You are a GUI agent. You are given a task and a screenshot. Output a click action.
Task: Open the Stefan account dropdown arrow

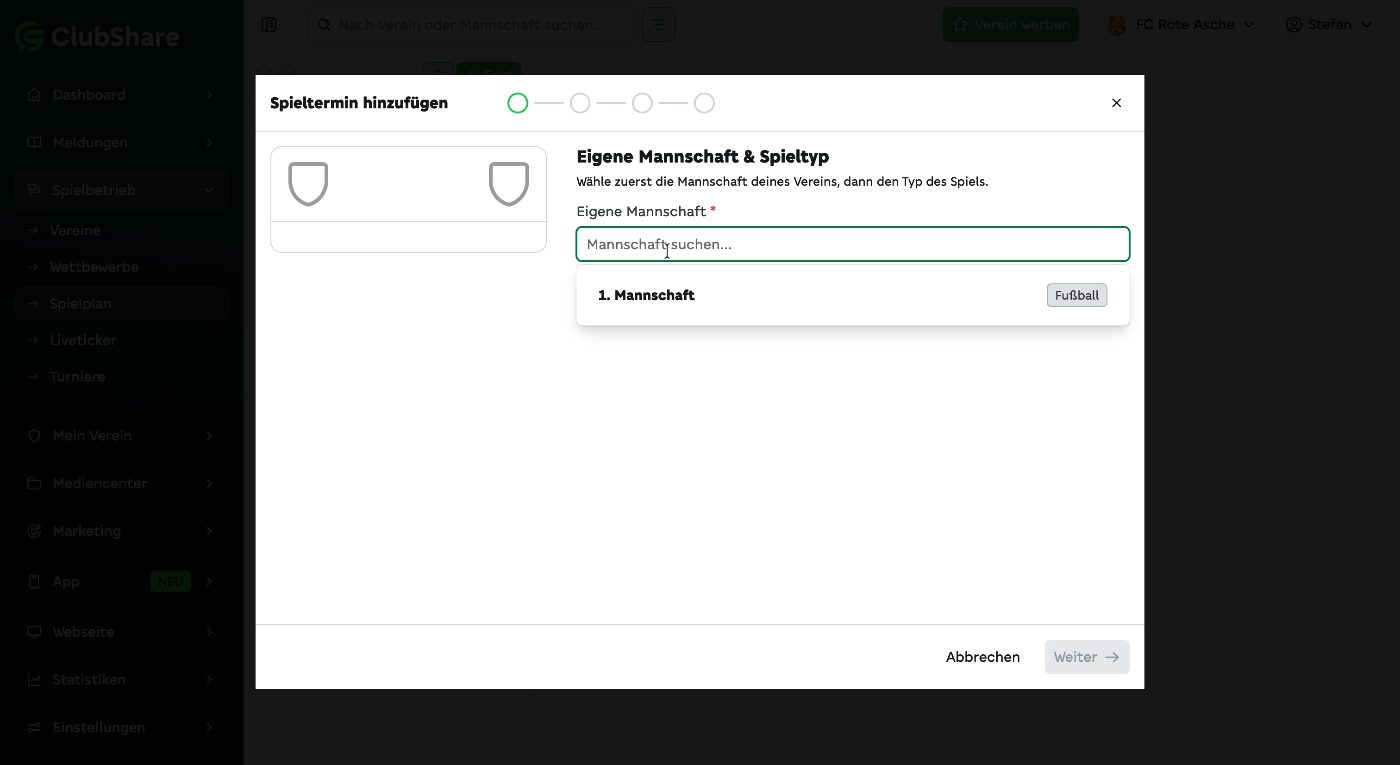tap(1366, 24)
